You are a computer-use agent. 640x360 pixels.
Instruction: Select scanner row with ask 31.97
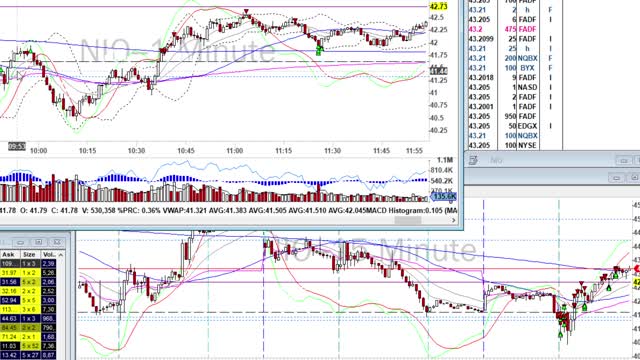click(28, 273)
